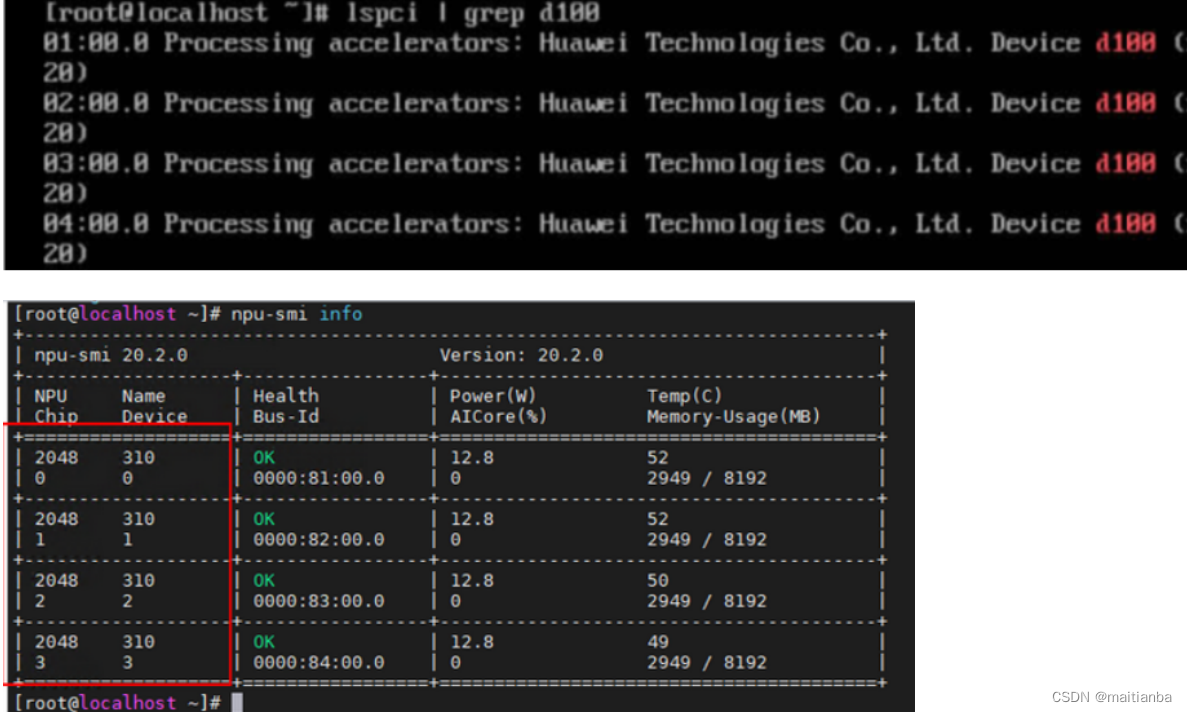Viewport: 1187px width, 712px height.
Task: Click the 'Memory-Usage(MB)' column header
Action: tap(733, 416)
